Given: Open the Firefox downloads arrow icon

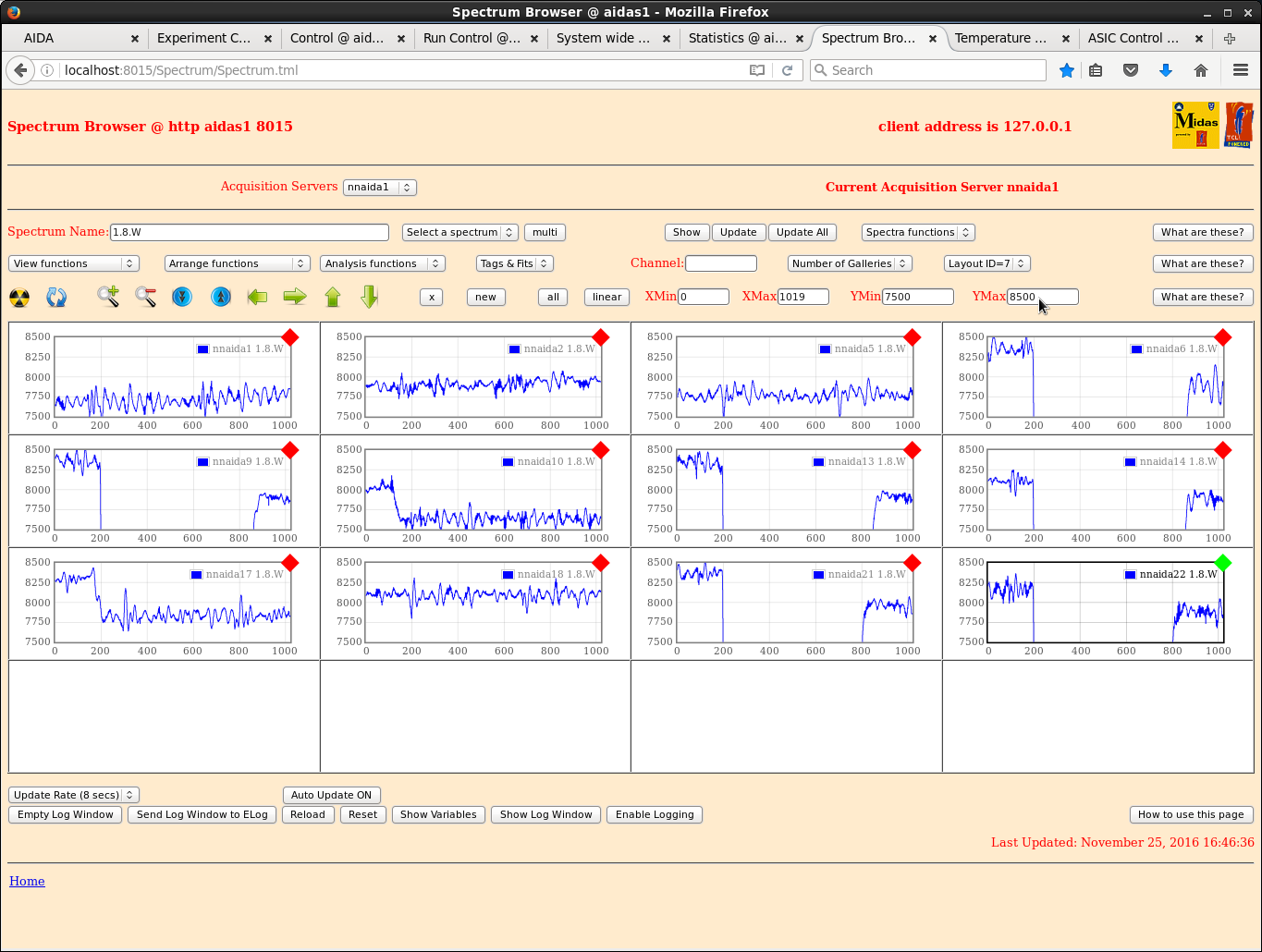Looking at the screenshot, I should 1166,70.
